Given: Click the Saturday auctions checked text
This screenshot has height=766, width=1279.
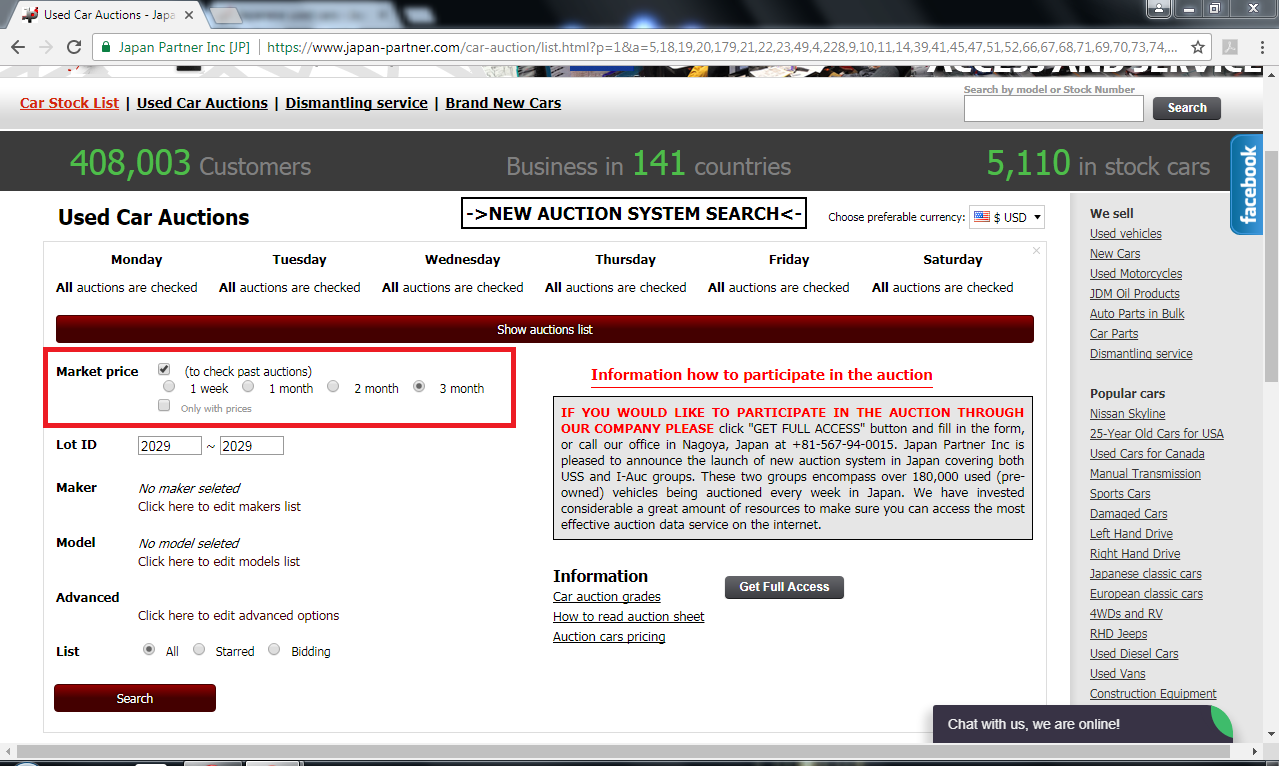Looking at the screenshot, I should 943,287.
